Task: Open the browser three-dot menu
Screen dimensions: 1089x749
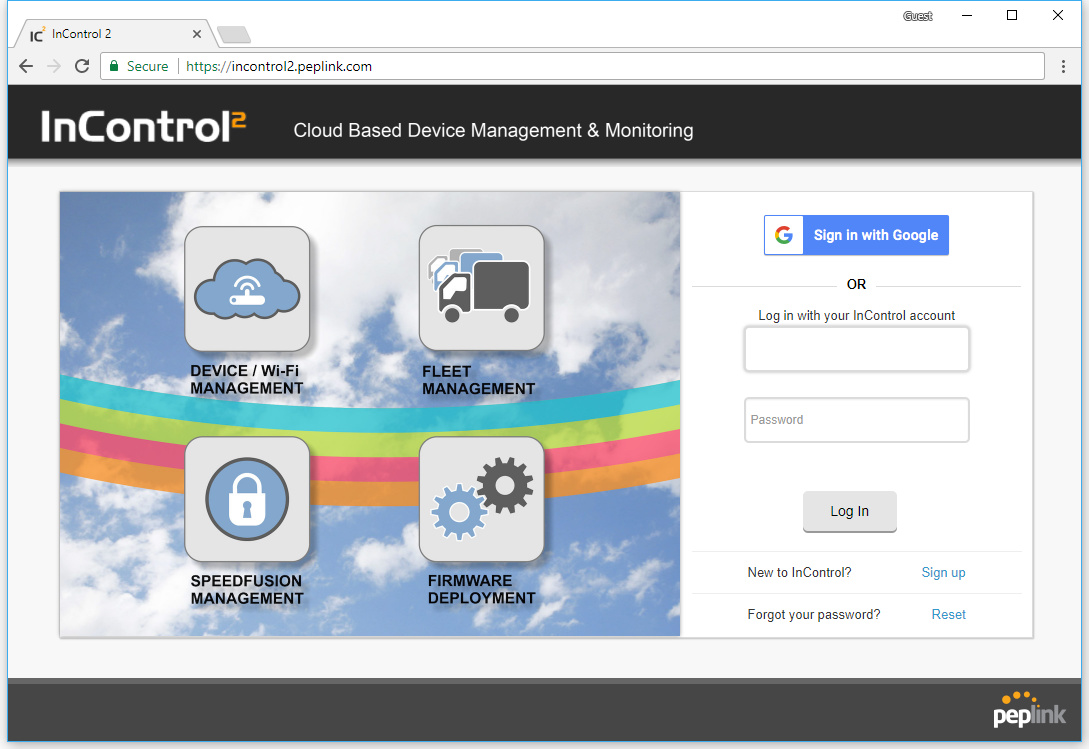Action: (1063, 66)
